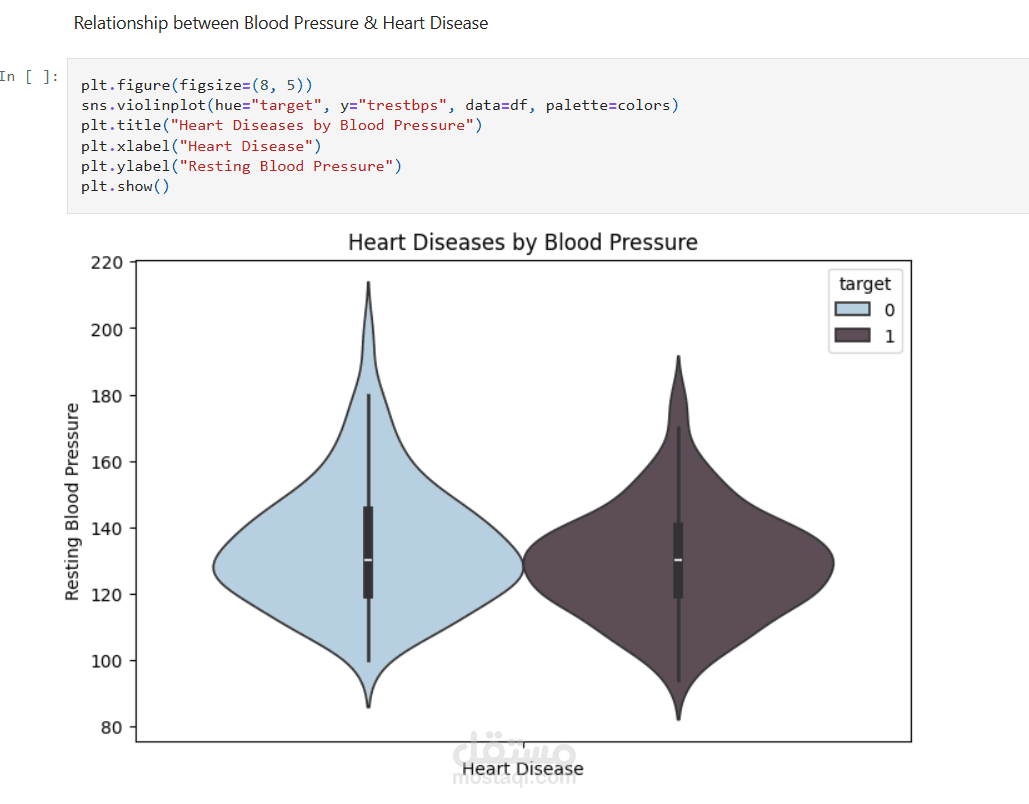1029x804 pixels.
Task: Click the 80 tick label on y-axis
Action: pyautogui.click(x=111, y=727)
